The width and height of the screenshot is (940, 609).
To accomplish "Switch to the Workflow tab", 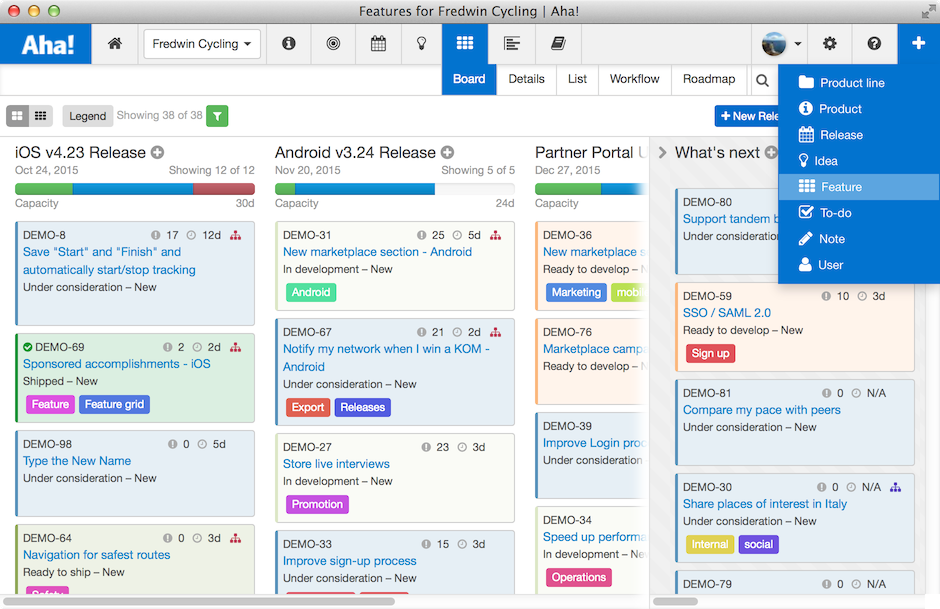I will coord(634,79).
